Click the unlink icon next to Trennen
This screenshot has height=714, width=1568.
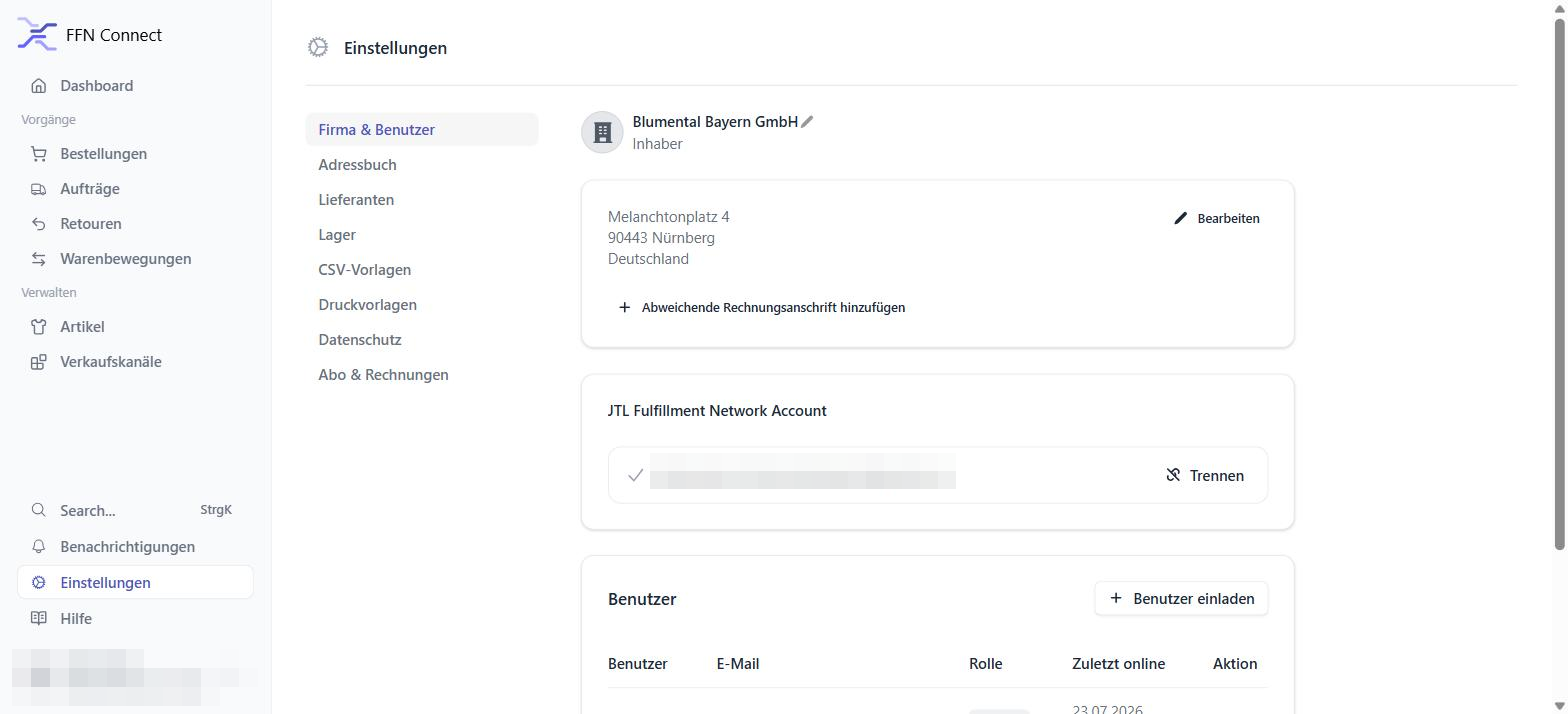tap(1173, 475)
